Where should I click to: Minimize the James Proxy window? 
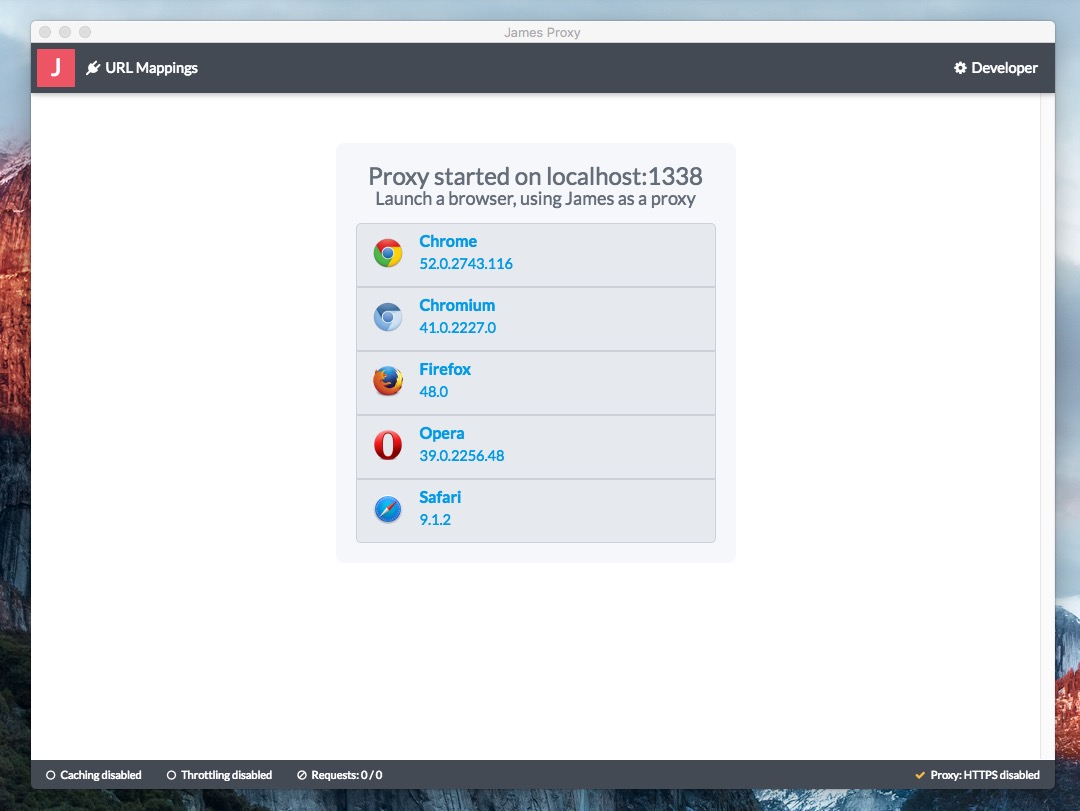[x=65, y=32]
